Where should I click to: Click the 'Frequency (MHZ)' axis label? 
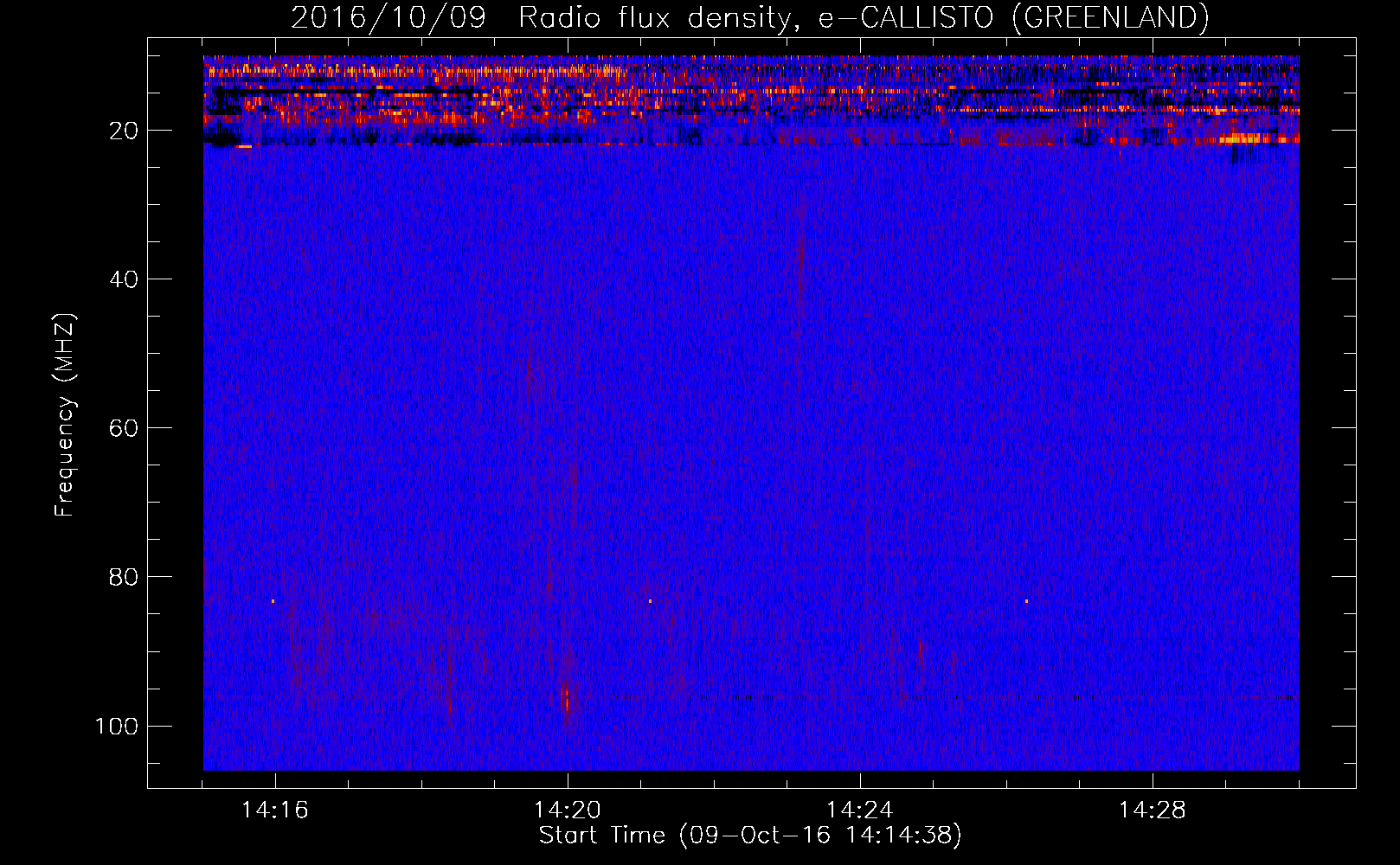(65, 415)
